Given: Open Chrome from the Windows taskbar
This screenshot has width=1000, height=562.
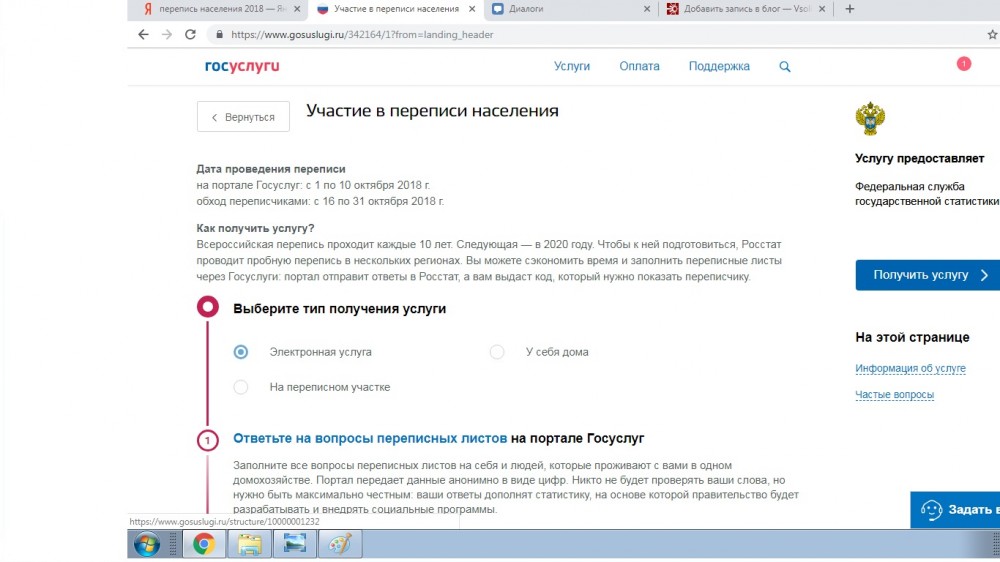Looking at the screenshot, I should coord(204,544).
